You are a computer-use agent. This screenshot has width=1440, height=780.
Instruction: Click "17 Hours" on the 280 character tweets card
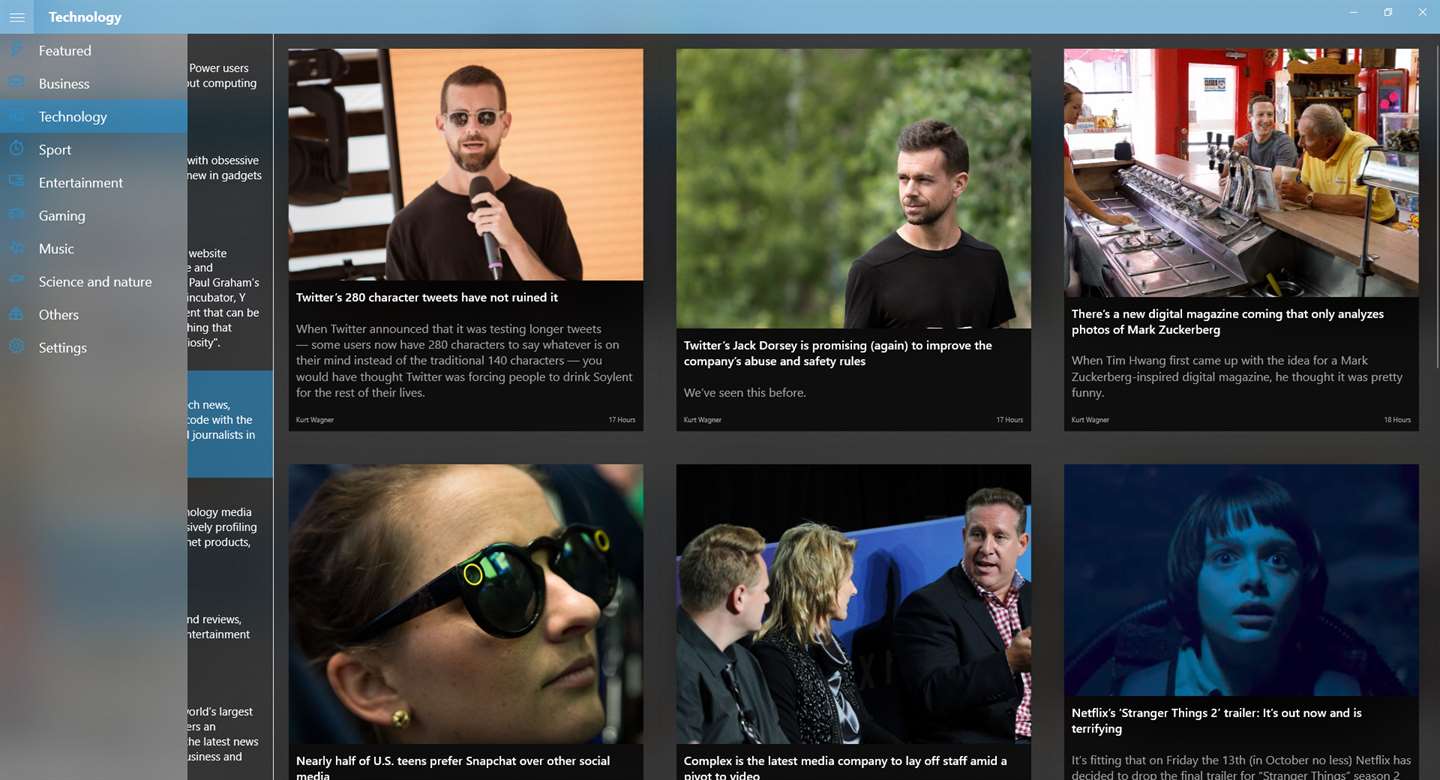(x=622, y=420)
